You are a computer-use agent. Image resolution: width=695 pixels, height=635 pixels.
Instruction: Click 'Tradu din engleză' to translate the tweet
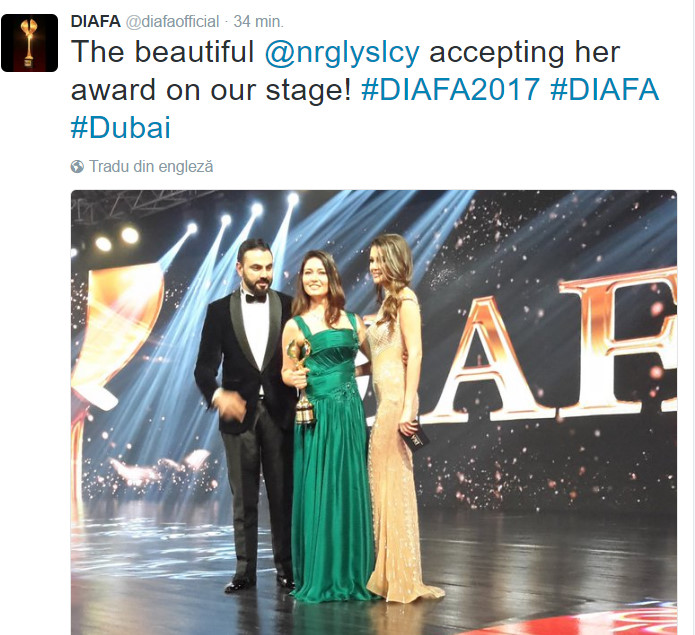(150, 167)
